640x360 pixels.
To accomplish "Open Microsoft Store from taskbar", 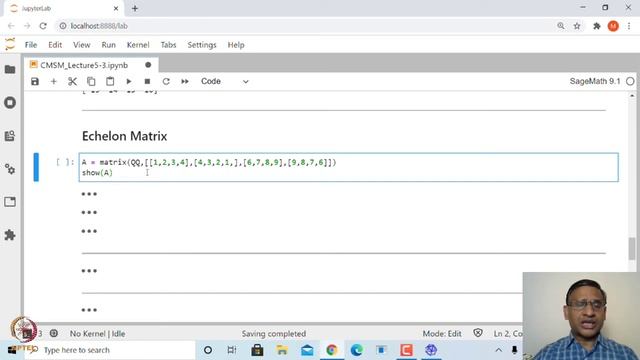I will 257,350.
